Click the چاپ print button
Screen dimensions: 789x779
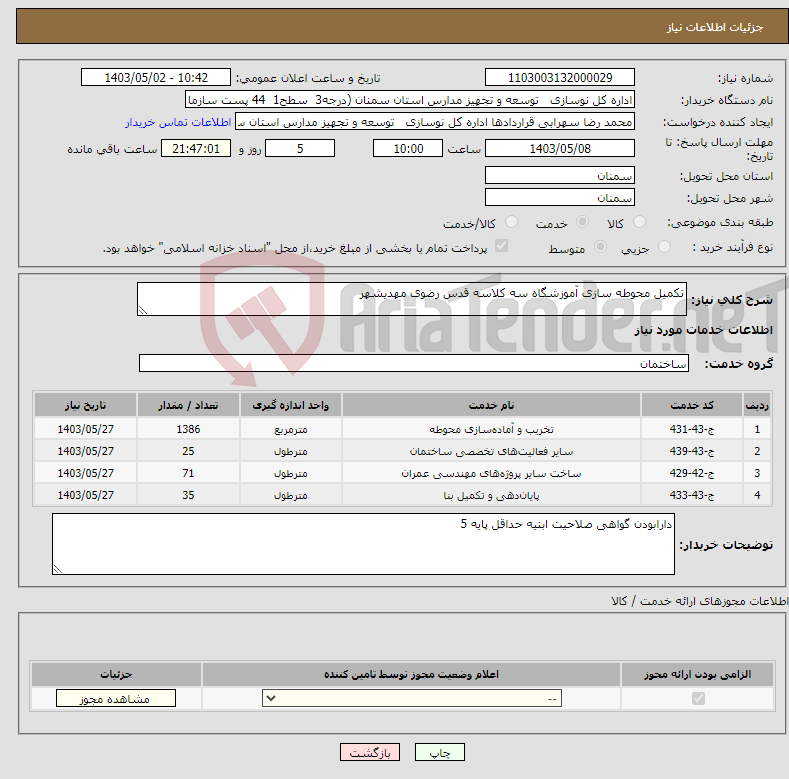click(440, 752)
